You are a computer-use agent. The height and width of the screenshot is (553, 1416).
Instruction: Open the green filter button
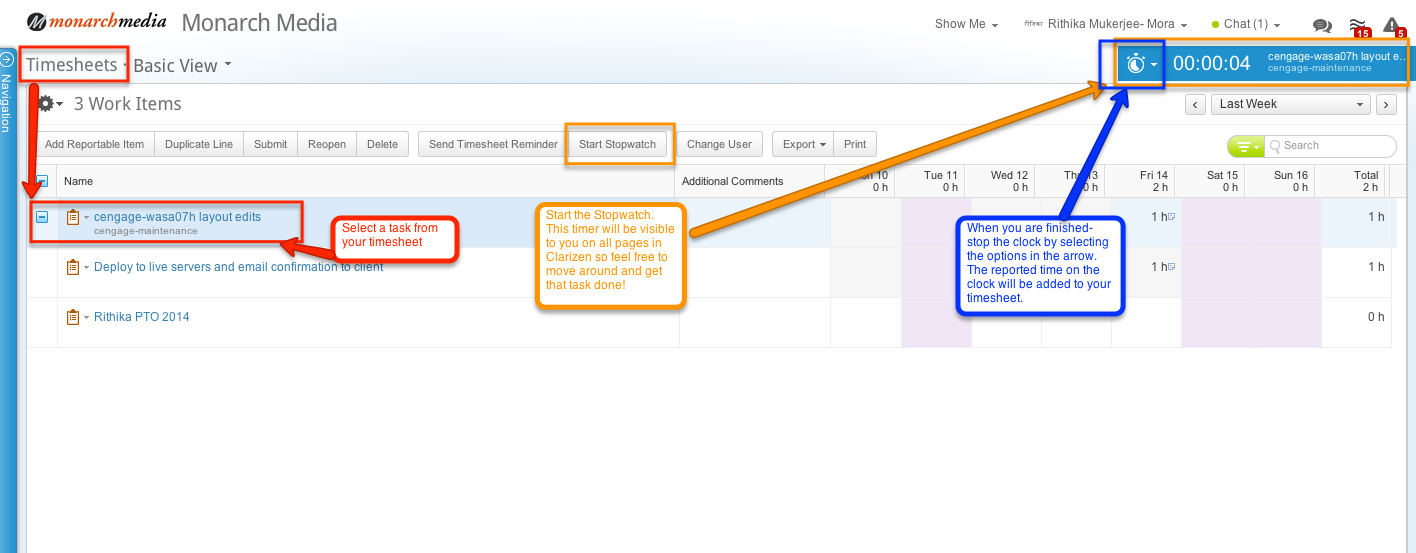(x=1245, y=146)
